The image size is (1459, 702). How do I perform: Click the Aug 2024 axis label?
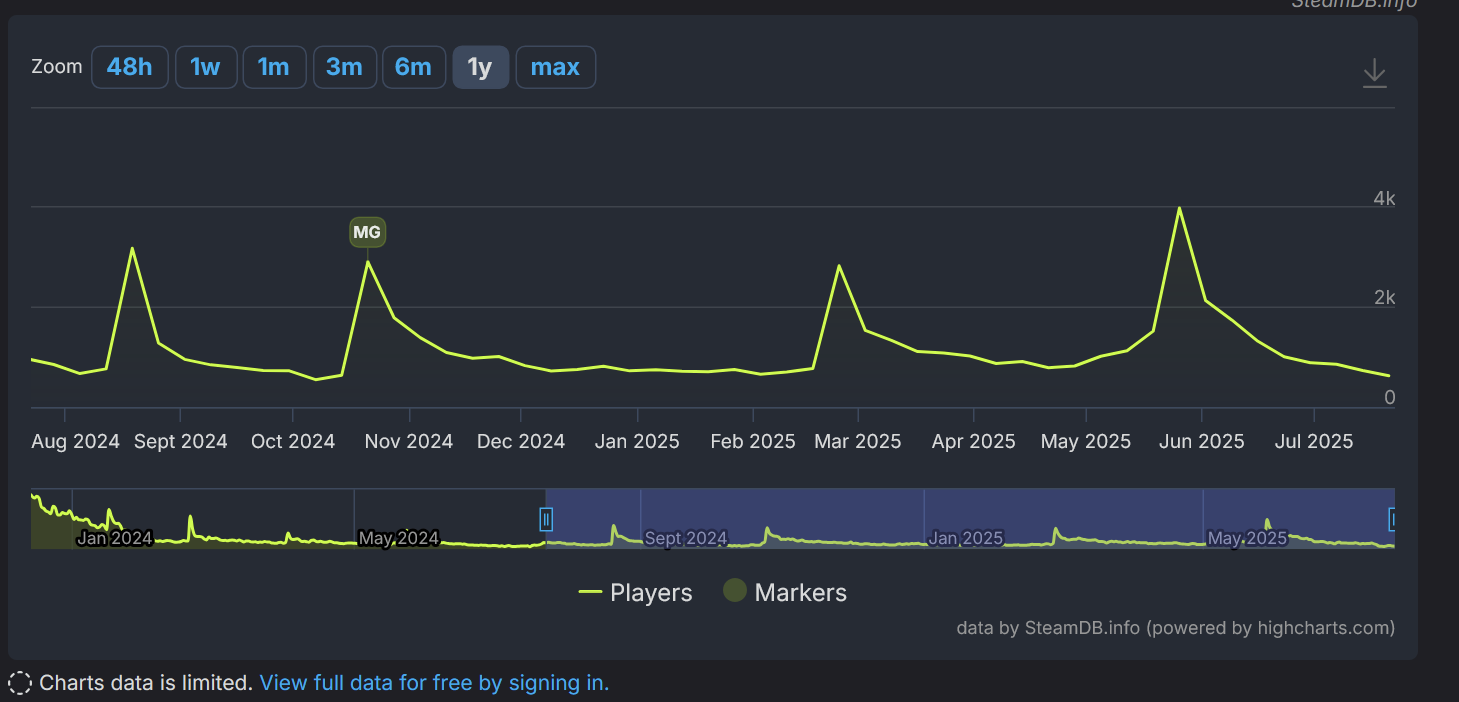[75, 441]
